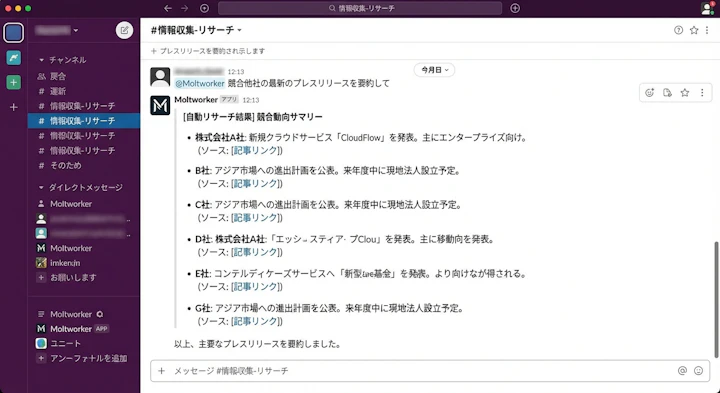Image resolution: width=720 pixels, height=393 pixels.
Task: Open channel help question-mark icon
Action: pos(678,30)
